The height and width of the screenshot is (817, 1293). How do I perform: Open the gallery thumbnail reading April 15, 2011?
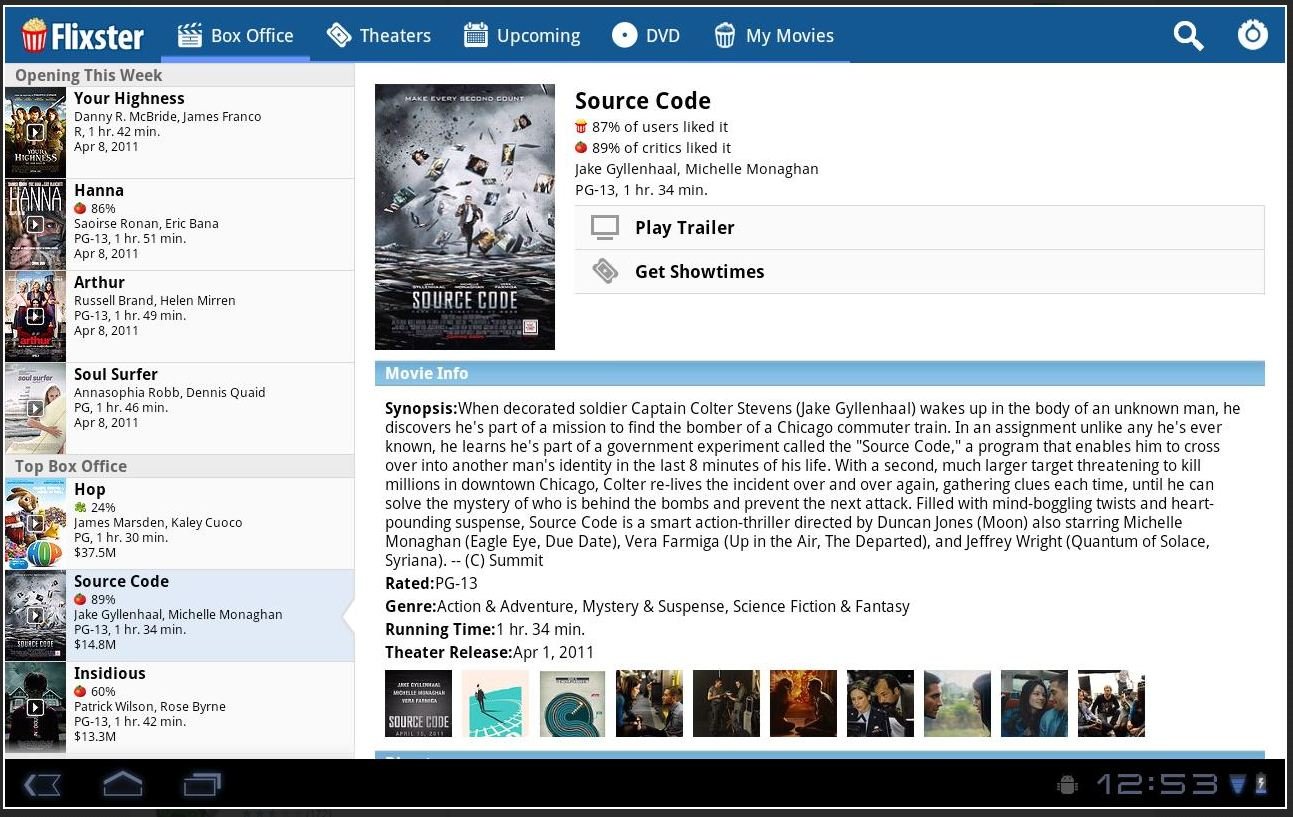(x=418, y=703)
